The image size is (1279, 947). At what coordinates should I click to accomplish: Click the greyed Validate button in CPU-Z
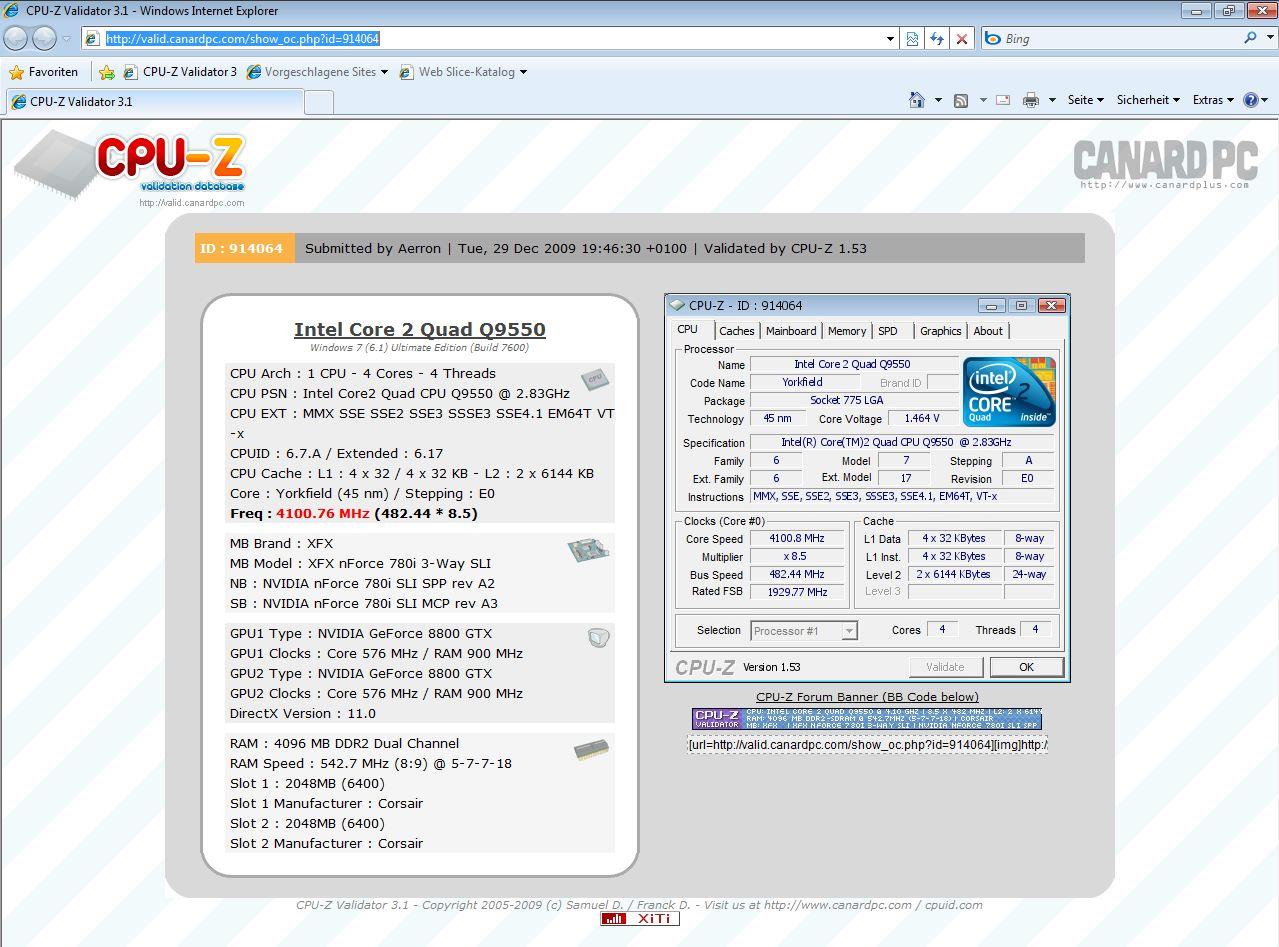[945, 667]
